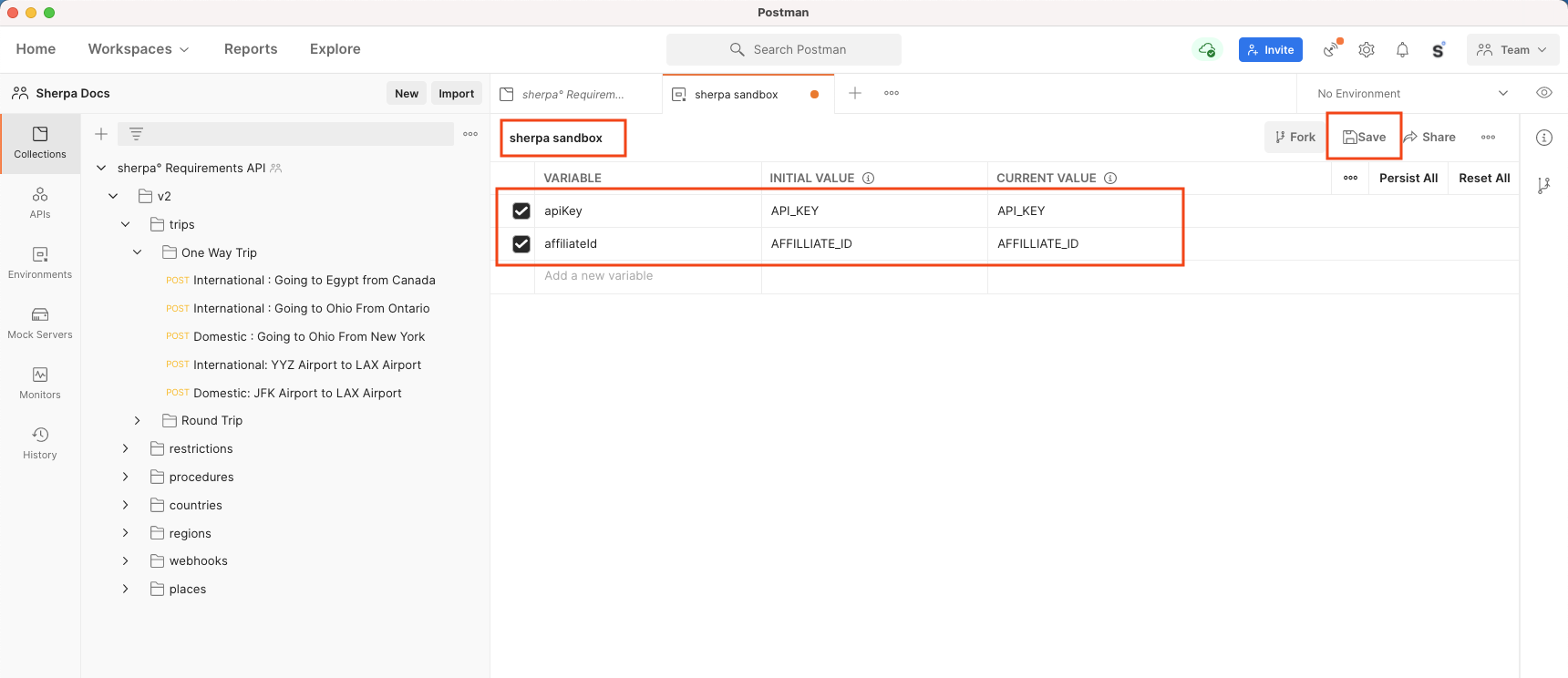The height and width of the screenshot is (678, 1568).
Task: Open the info details icon in right sidebar
Action: coord(1544,138)
